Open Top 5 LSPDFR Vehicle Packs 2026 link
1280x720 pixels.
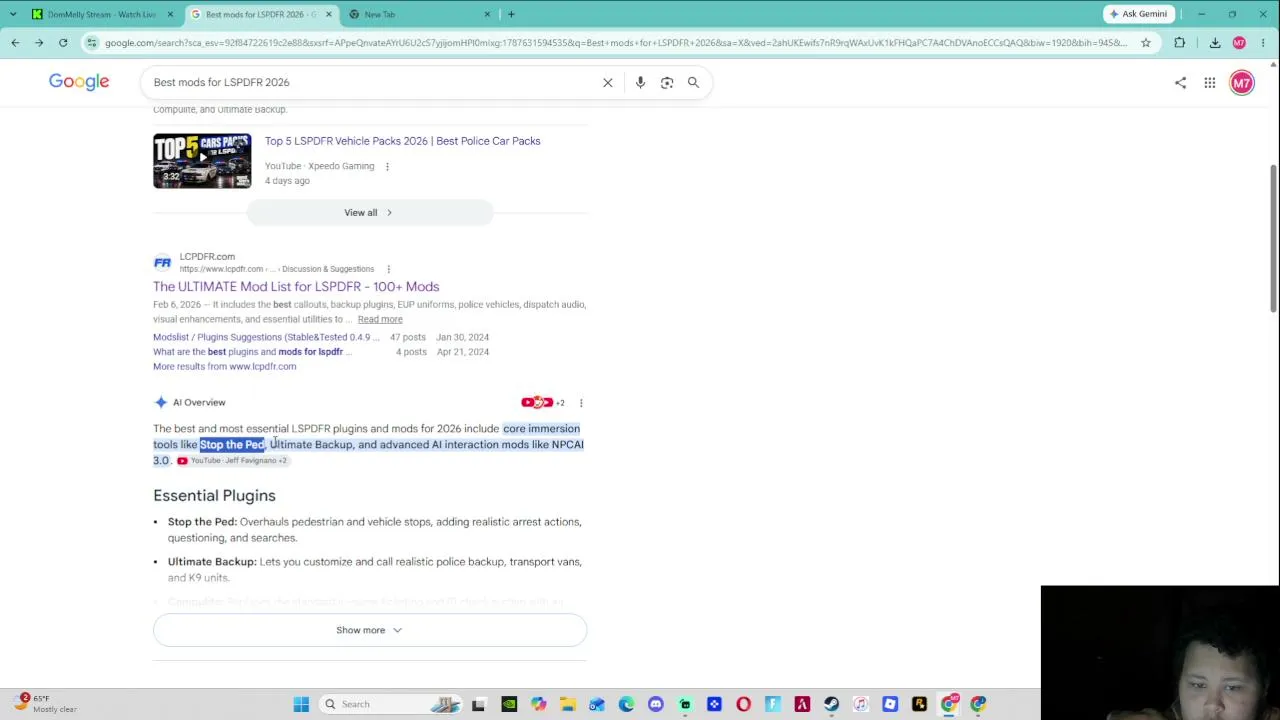pyautogui.click(x=402, y=141)
